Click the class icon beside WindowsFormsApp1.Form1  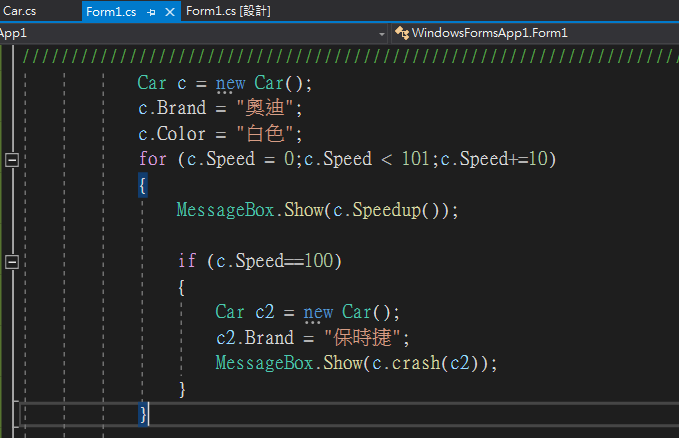coord(402,33)
